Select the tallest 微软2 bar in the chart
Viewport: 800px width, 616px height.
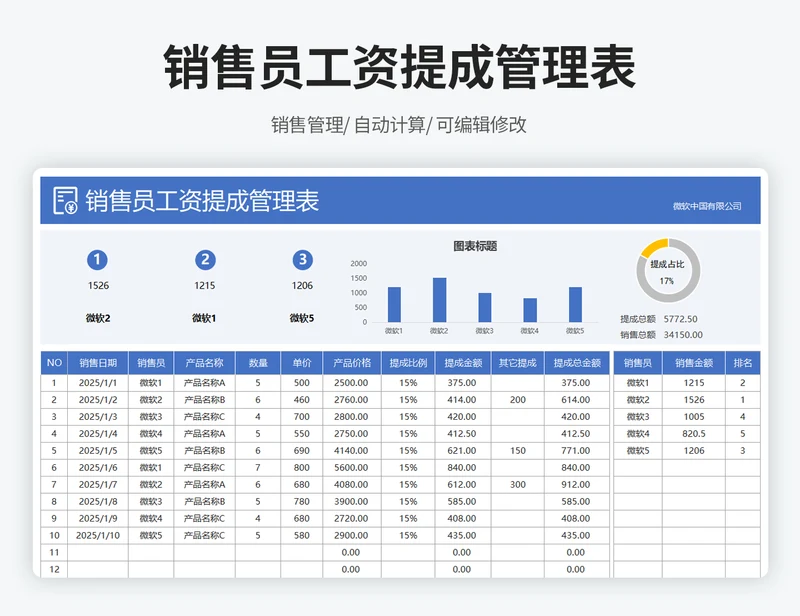pos(439,300)
